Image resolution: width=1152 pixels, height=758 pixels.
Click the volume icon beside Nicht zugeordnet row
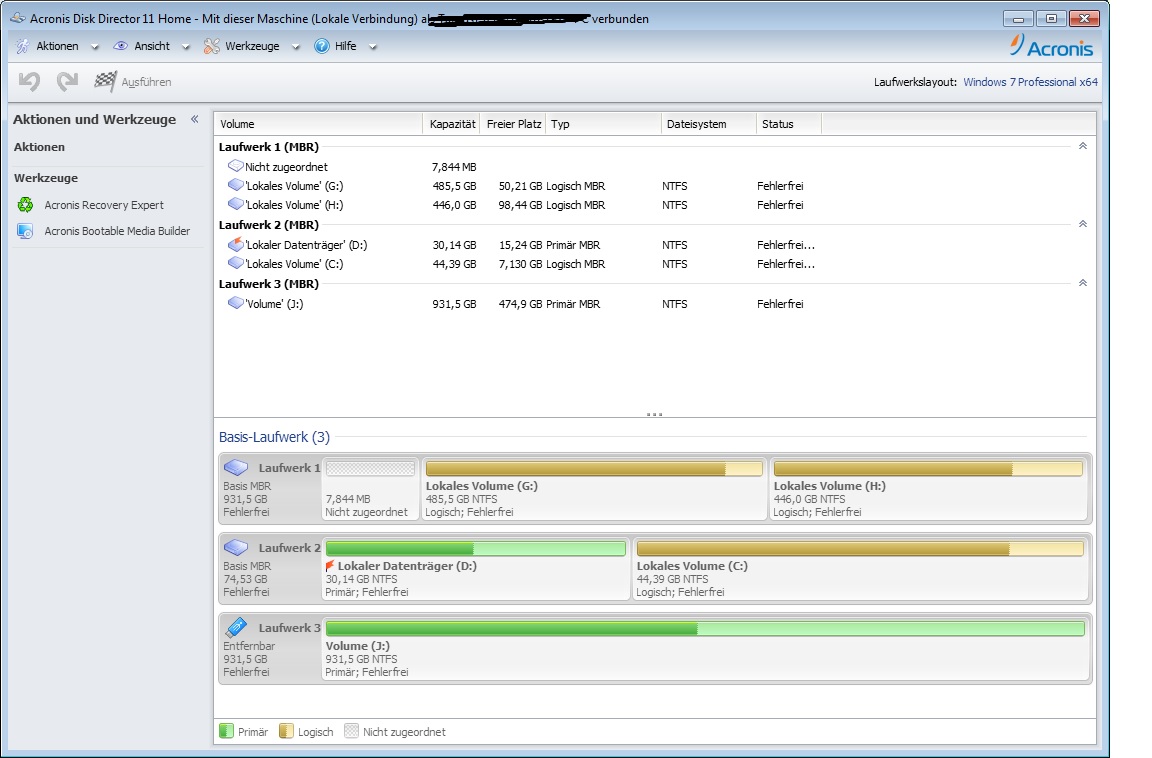pyautogui.click(x=235, y=166)
